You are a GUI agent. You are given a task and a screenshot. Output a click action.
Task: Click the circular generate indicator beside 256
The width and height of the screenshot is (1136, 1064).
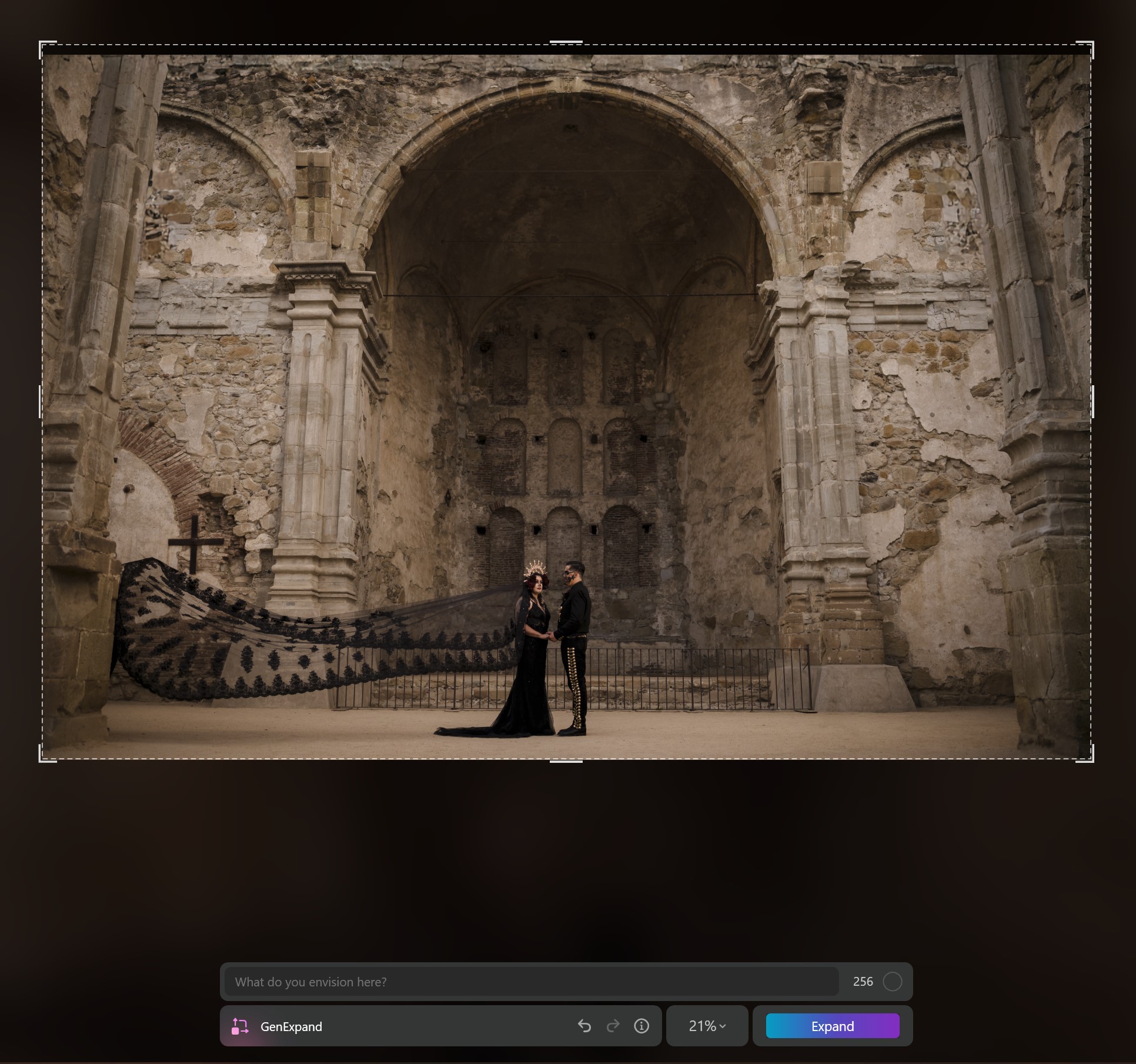(x=894, y=981)
